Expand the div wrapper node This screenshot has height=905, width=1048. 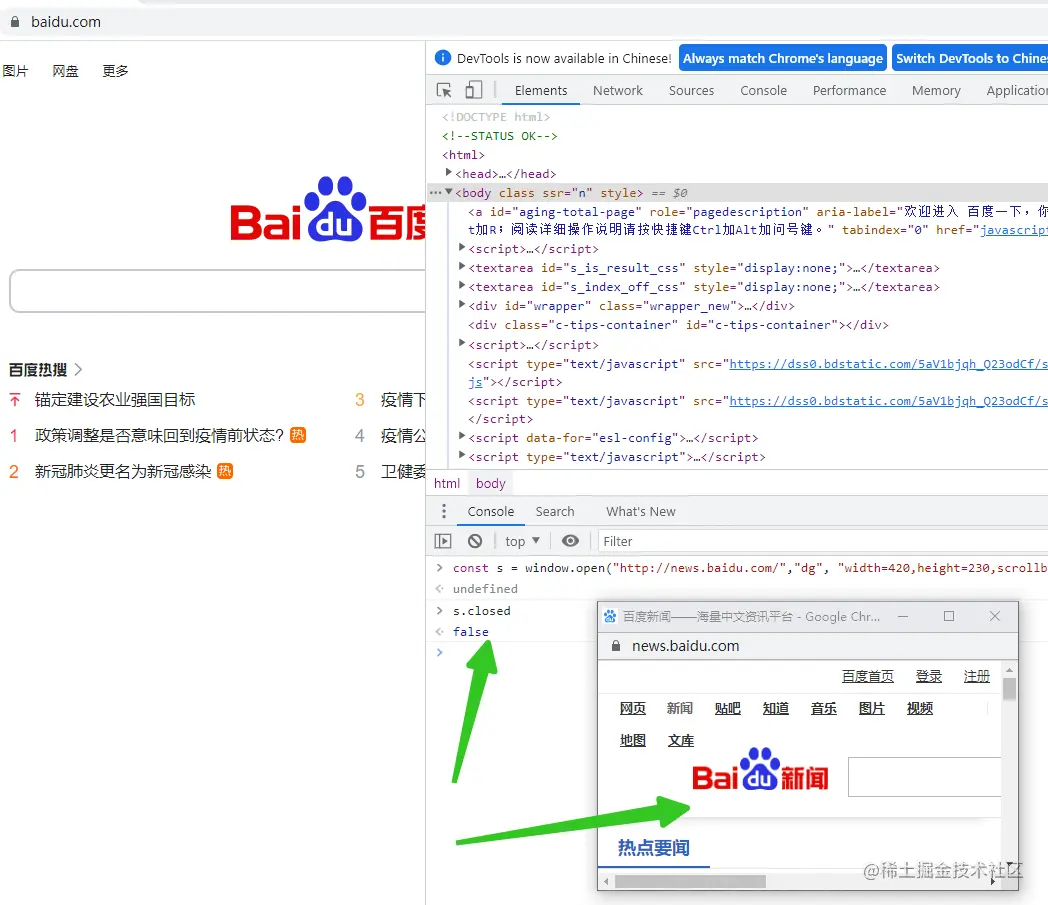pos(461,304)
